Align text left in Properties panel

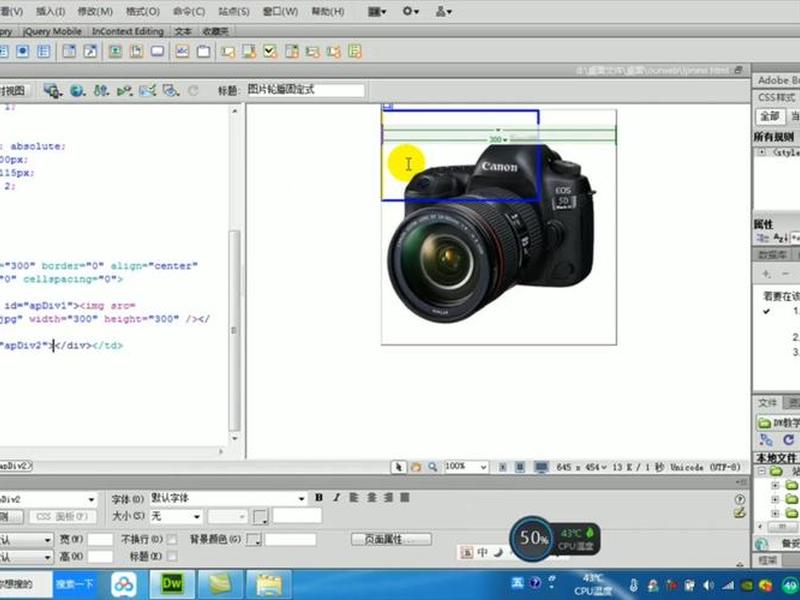(353, 497)
